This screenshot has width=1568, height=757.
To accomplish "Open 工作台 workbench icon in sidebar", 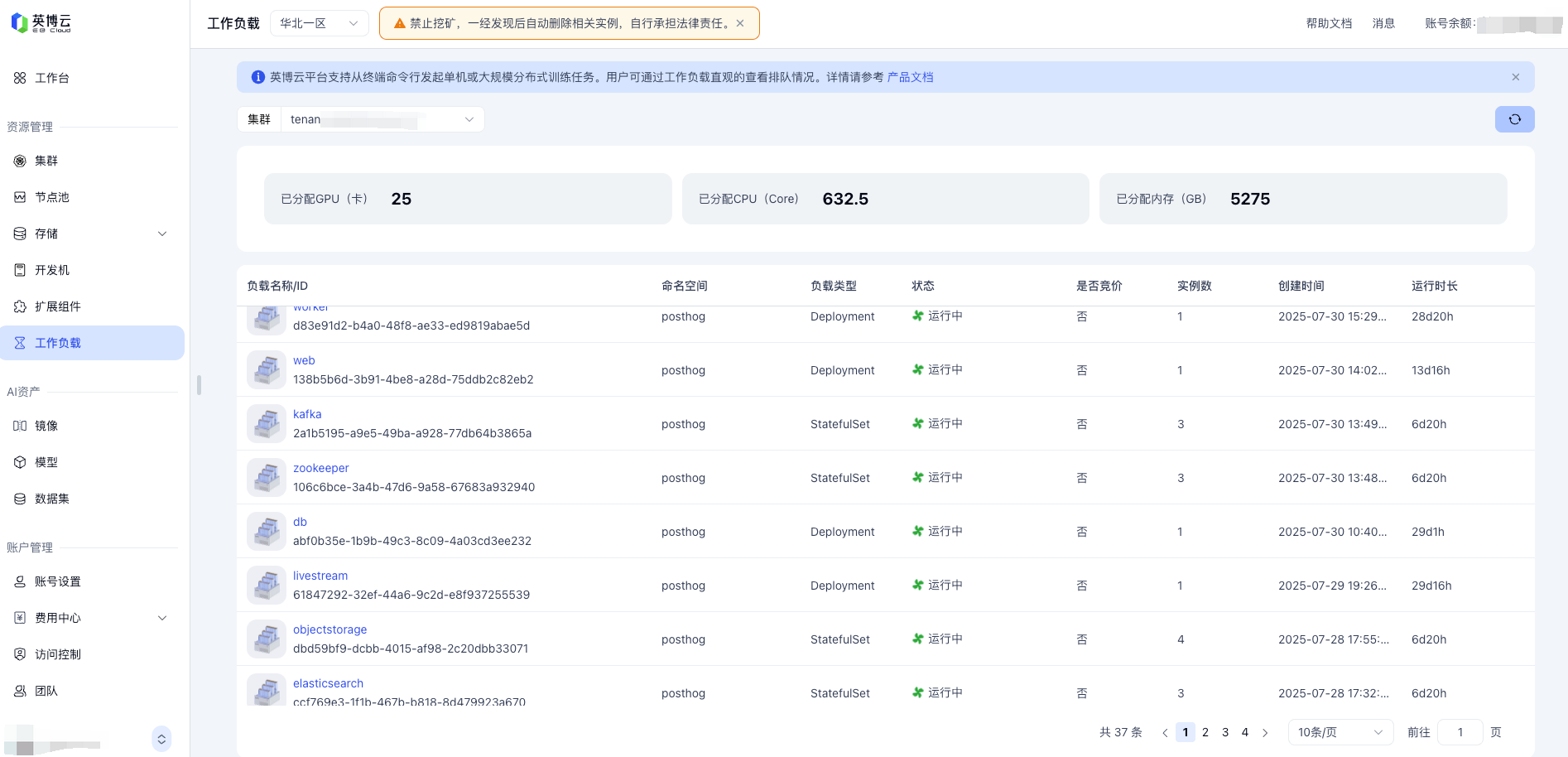I will [x=20, y=78].
